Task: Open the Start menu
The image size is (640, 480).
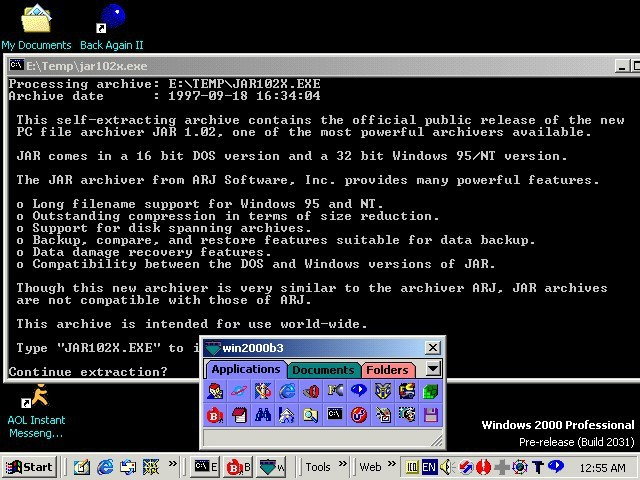Action: [29, 467]
